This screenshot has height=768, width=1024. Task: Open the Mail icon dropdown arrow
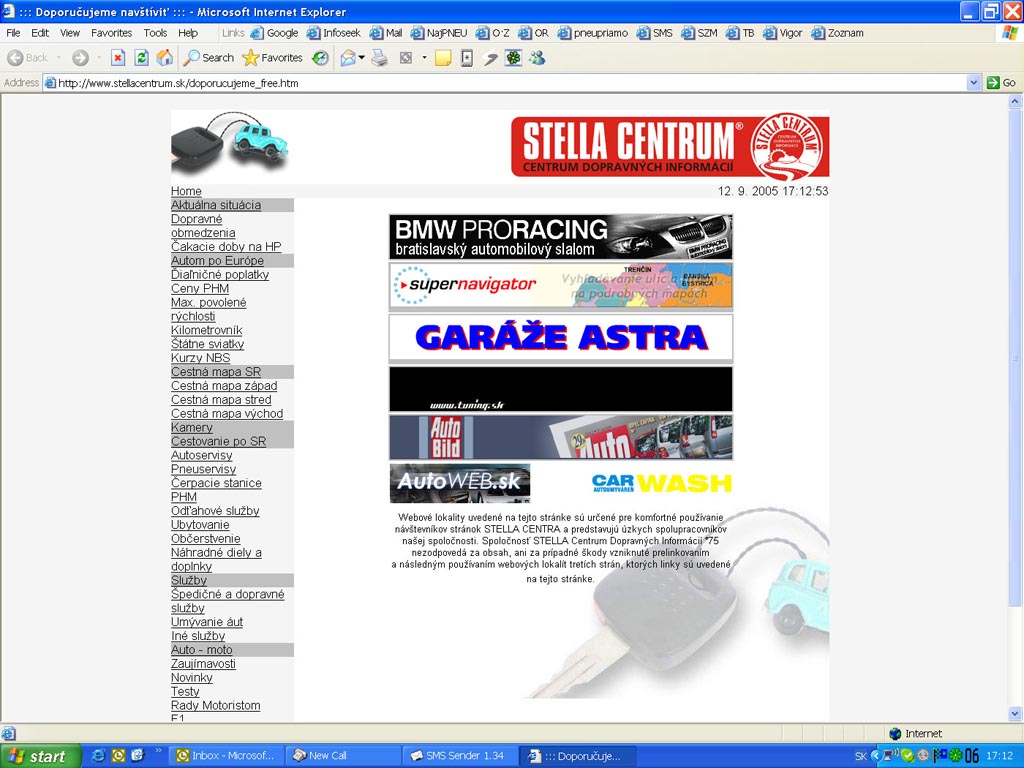tap(362, 58)
